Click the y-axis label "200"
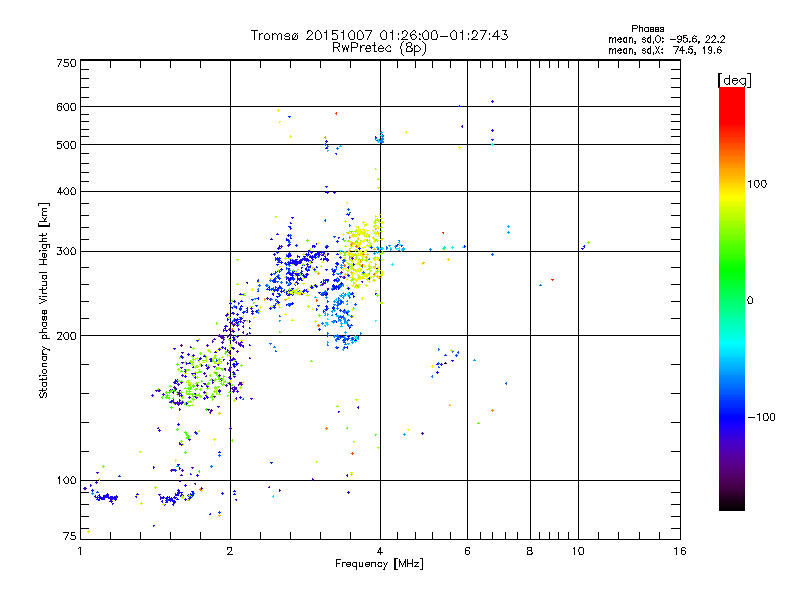This screenshot has height=600, width=800. click(x=67, y=336)
